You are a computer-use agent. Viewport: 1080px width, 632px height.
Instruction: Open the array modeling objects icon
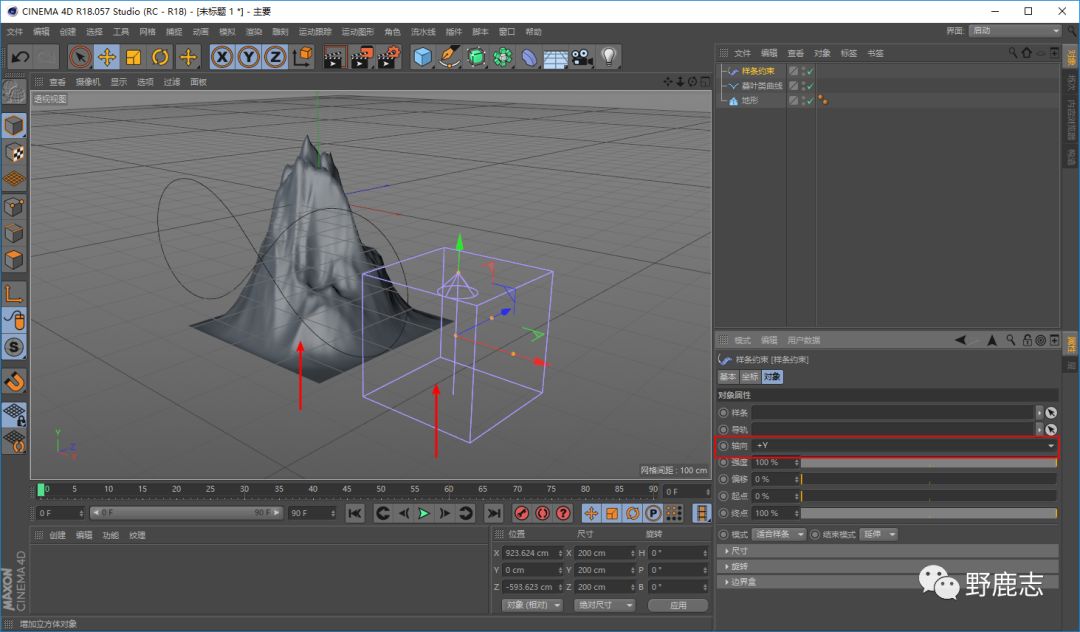coord(503,56)
